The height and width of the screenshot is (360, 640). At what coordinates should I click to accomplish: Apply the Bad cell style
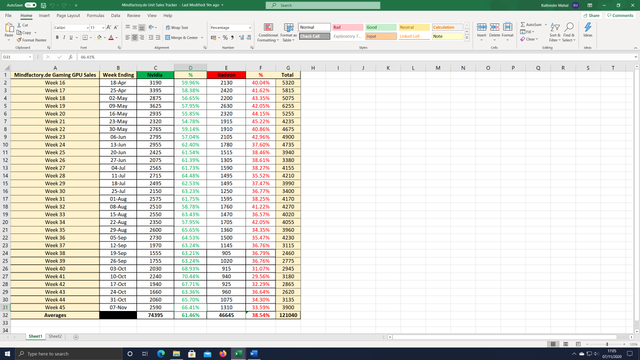pyautogui.click(x=347, y=27)
